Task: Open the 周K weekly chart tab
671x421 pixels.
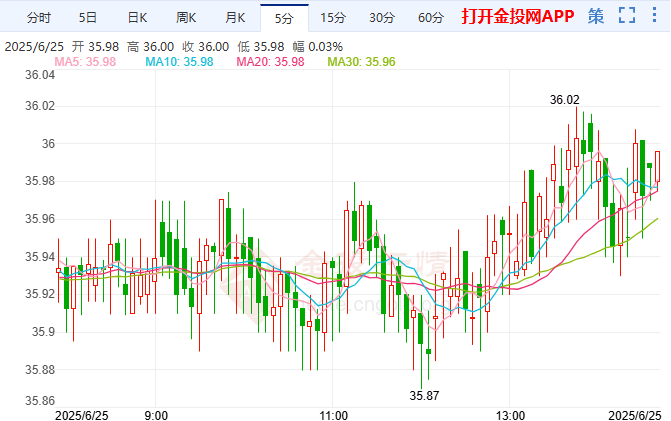Action: point(186,17)
